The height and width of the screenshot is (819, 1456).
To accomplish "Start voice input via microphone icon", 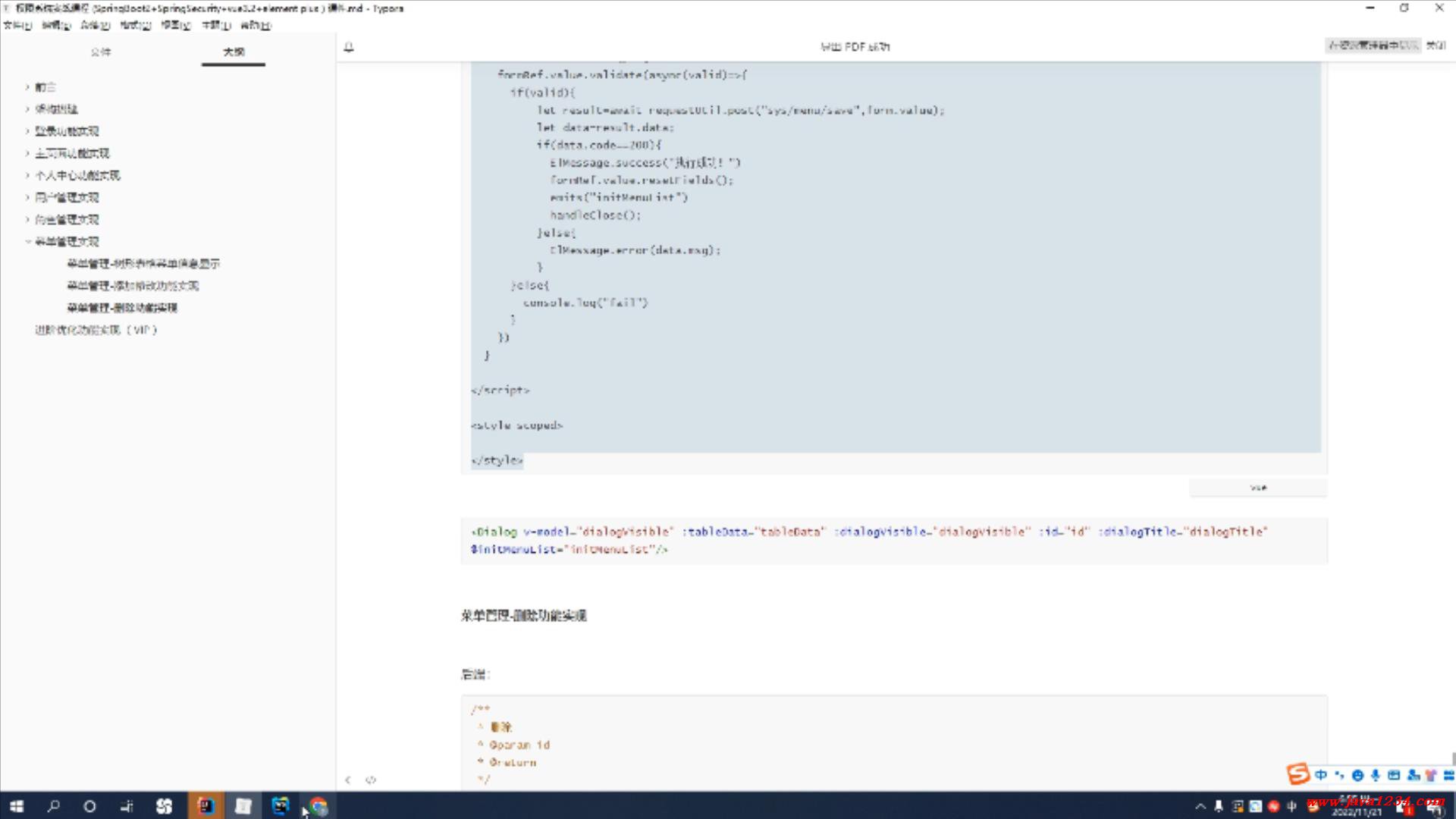I will (x=1376, y=775).
